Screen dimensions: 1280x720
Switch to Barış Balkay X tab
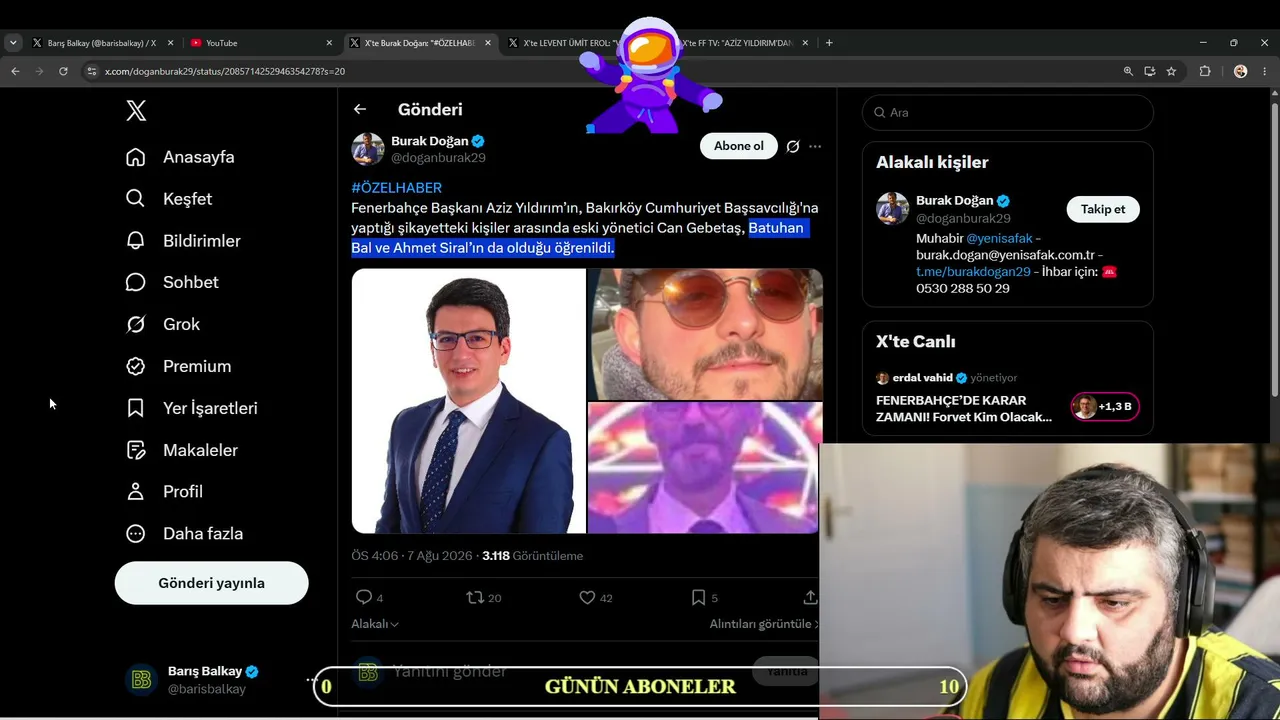(x=103, y=43)
